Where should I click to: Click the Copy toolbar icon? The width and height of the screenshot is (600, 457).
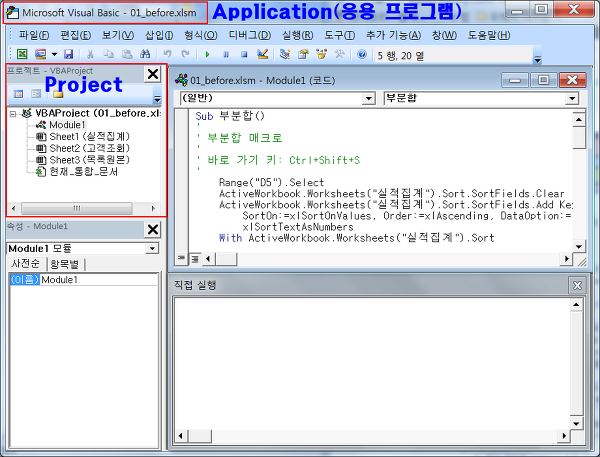pos(109,54)
